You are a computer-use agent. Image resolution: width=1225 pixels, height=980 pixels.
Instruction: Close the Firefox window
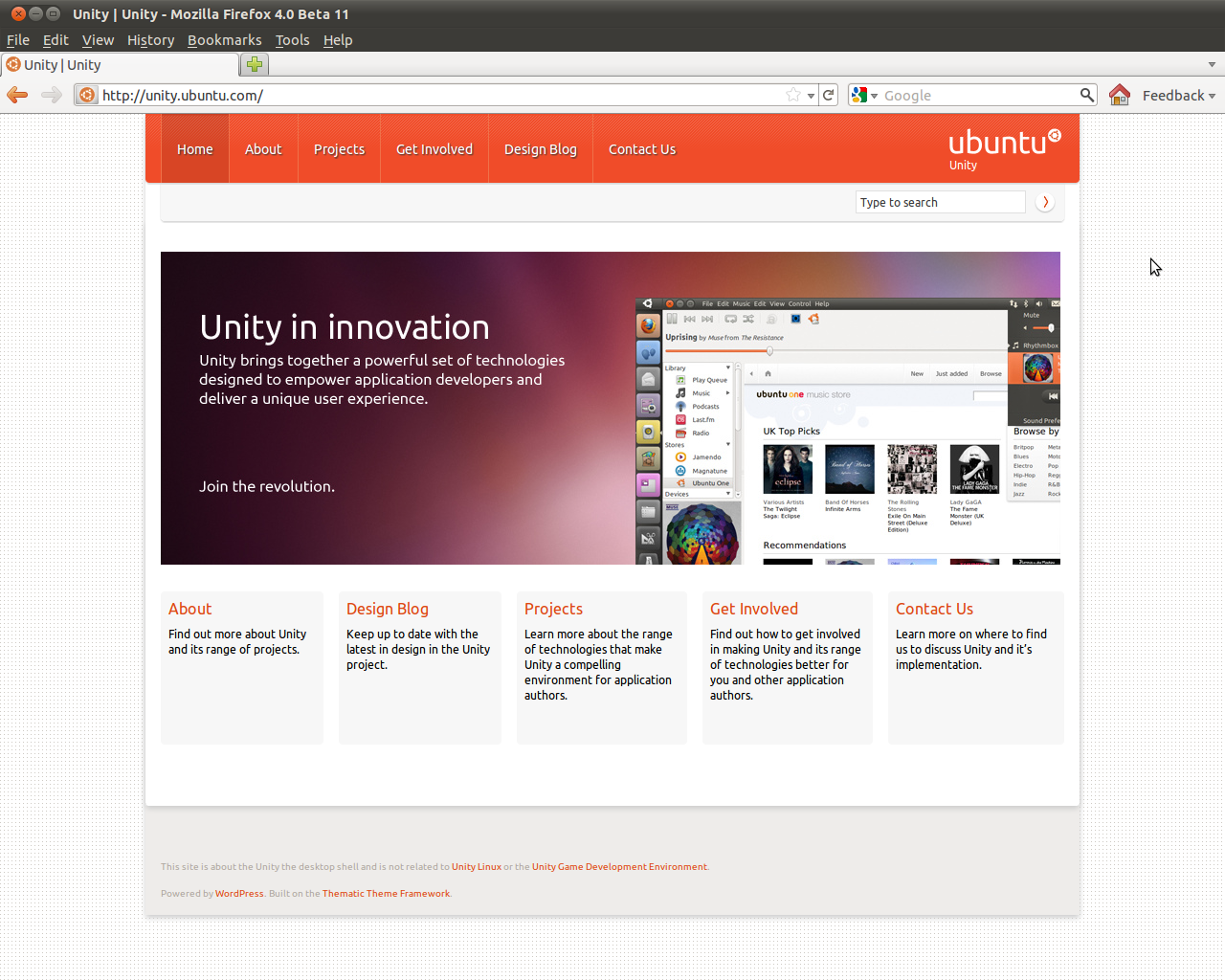[x=18, y=13]
